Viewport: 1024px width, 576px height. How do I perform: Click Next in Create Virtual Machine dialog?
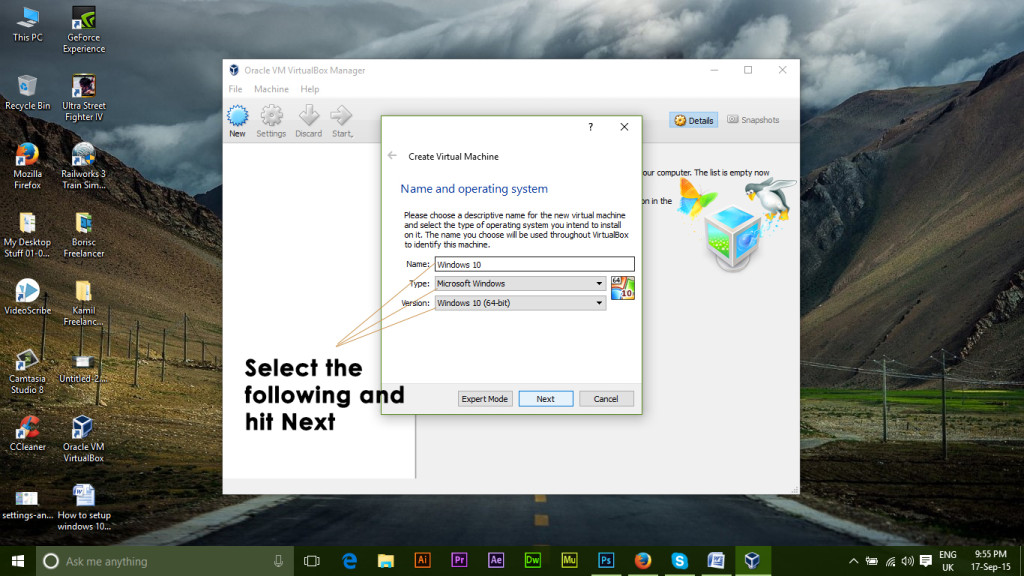(546, 399)
